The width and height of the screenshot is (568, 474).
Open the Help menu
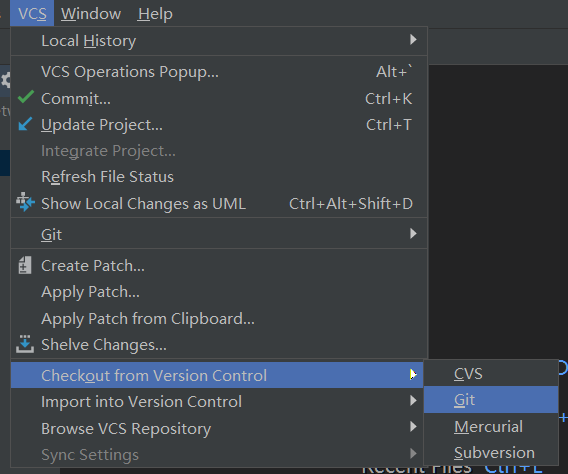coord(155,14)
